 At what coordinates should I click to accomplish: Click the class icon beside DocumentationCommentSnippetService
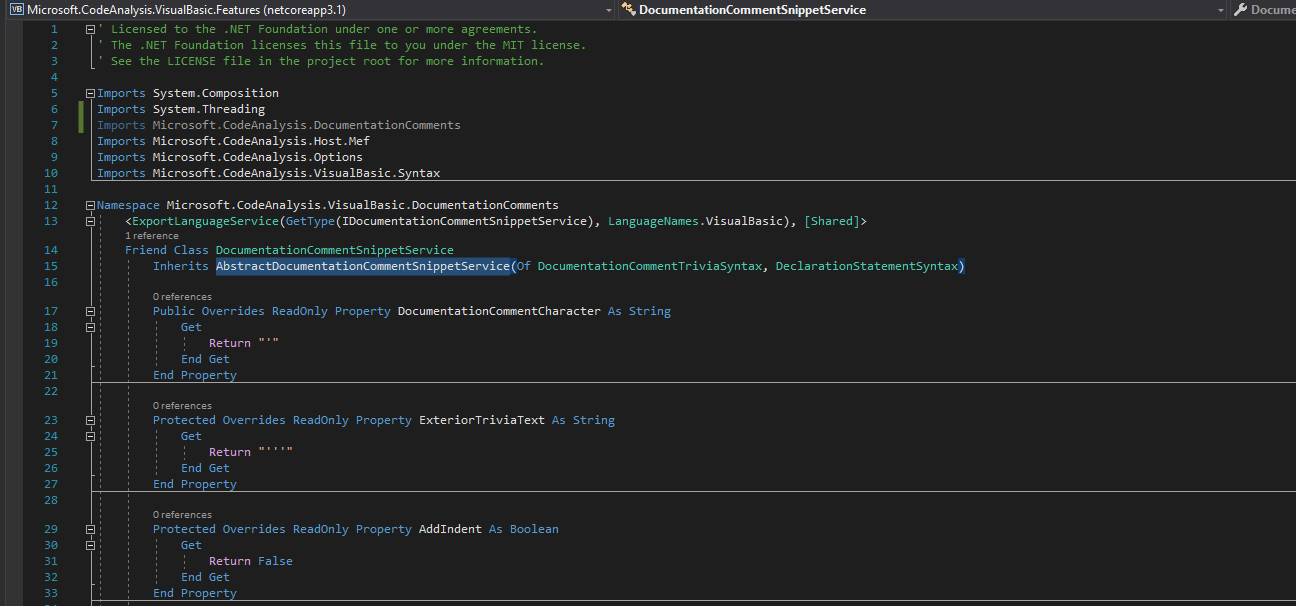(x=628, y=9)
